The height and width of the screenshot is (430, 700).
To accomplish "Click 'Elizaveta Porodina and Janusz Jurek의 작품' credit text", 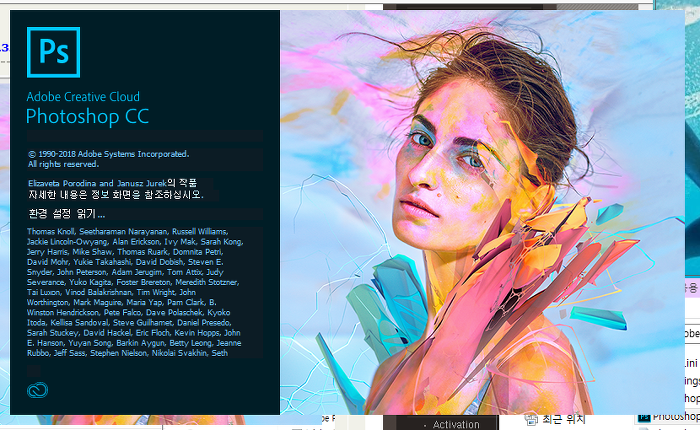I will [112, 183].
